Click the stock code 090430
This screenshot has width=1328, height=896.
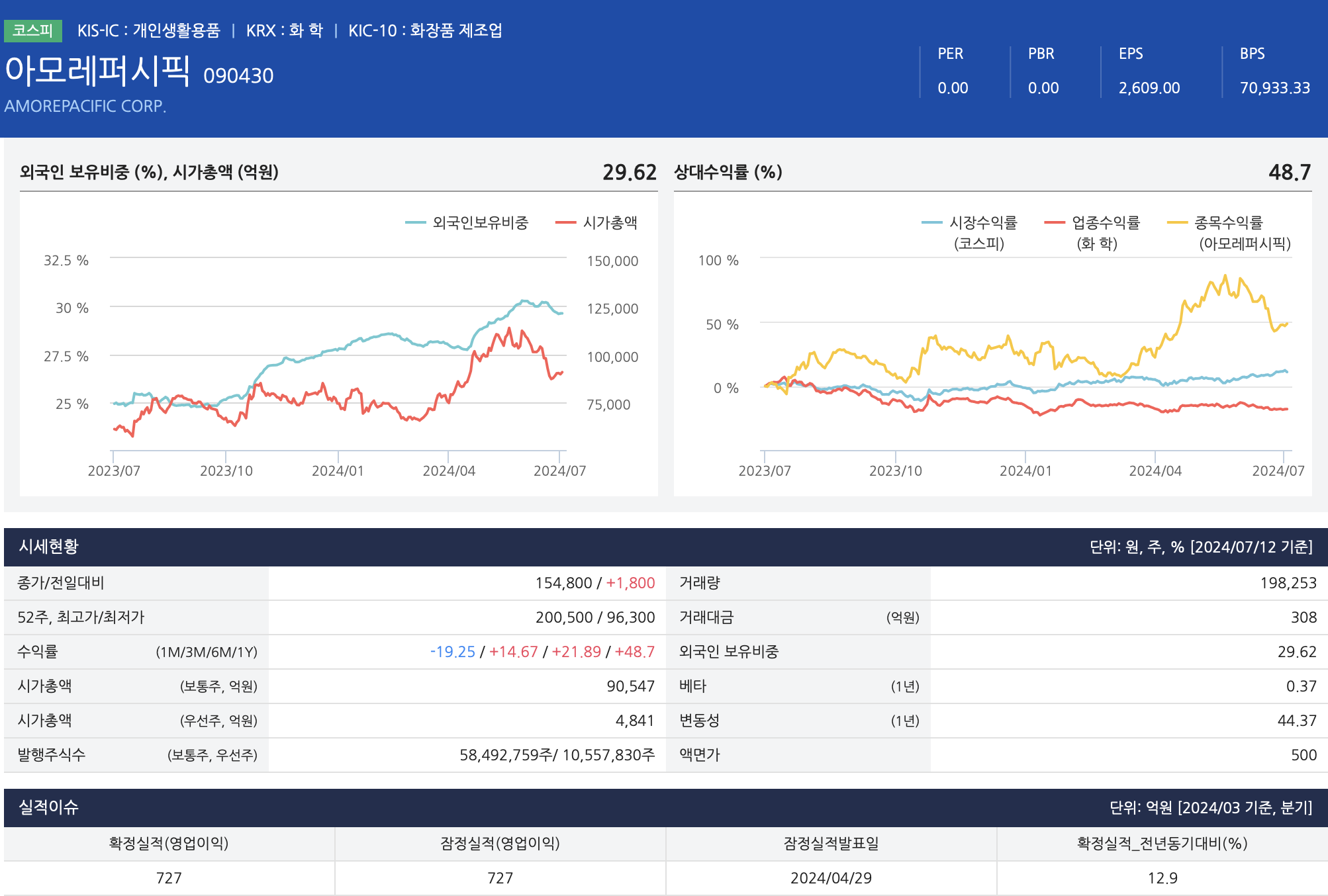point(238,76)
